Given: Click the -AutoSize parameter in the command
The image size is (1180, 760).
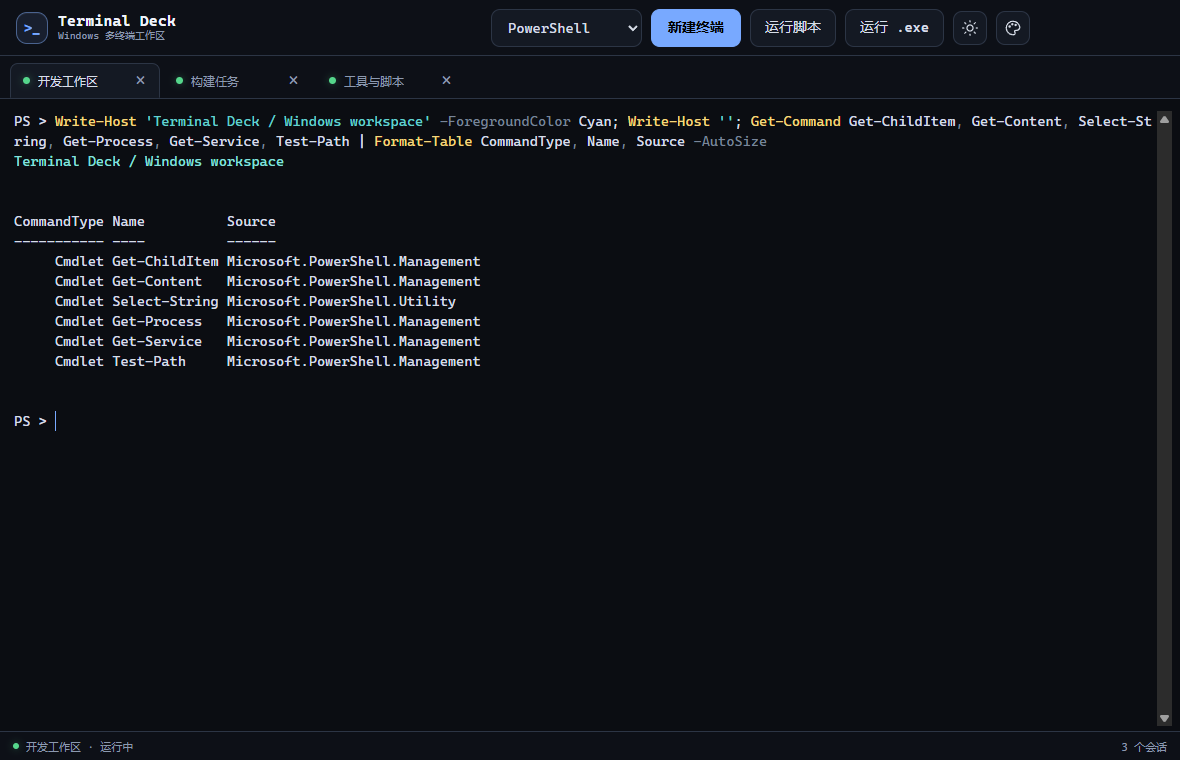Looking at the screenshot, I should [x=730, y=141].
